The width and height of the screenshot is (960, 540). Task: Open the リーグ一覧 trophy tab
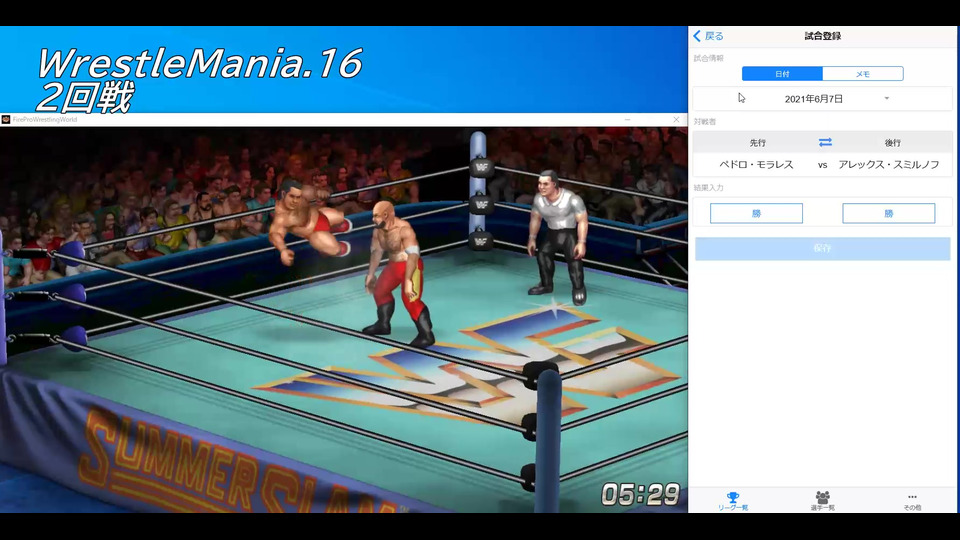point(733,501)
